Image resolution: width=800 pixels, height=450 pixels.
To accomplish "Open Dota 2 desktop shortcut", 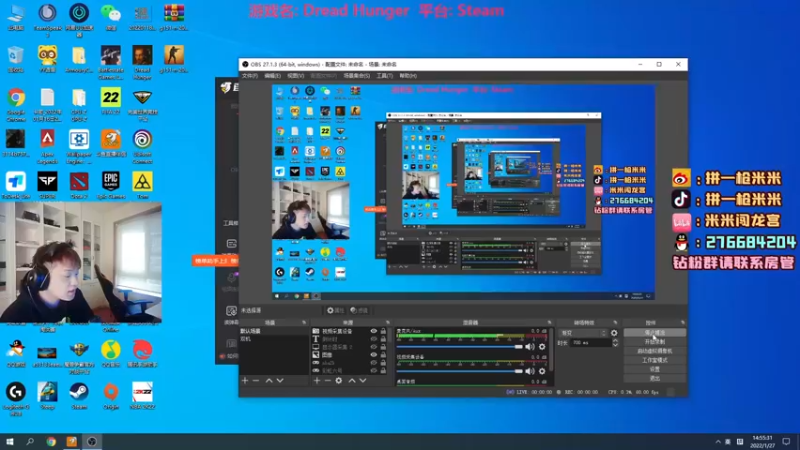I will 79,185.
